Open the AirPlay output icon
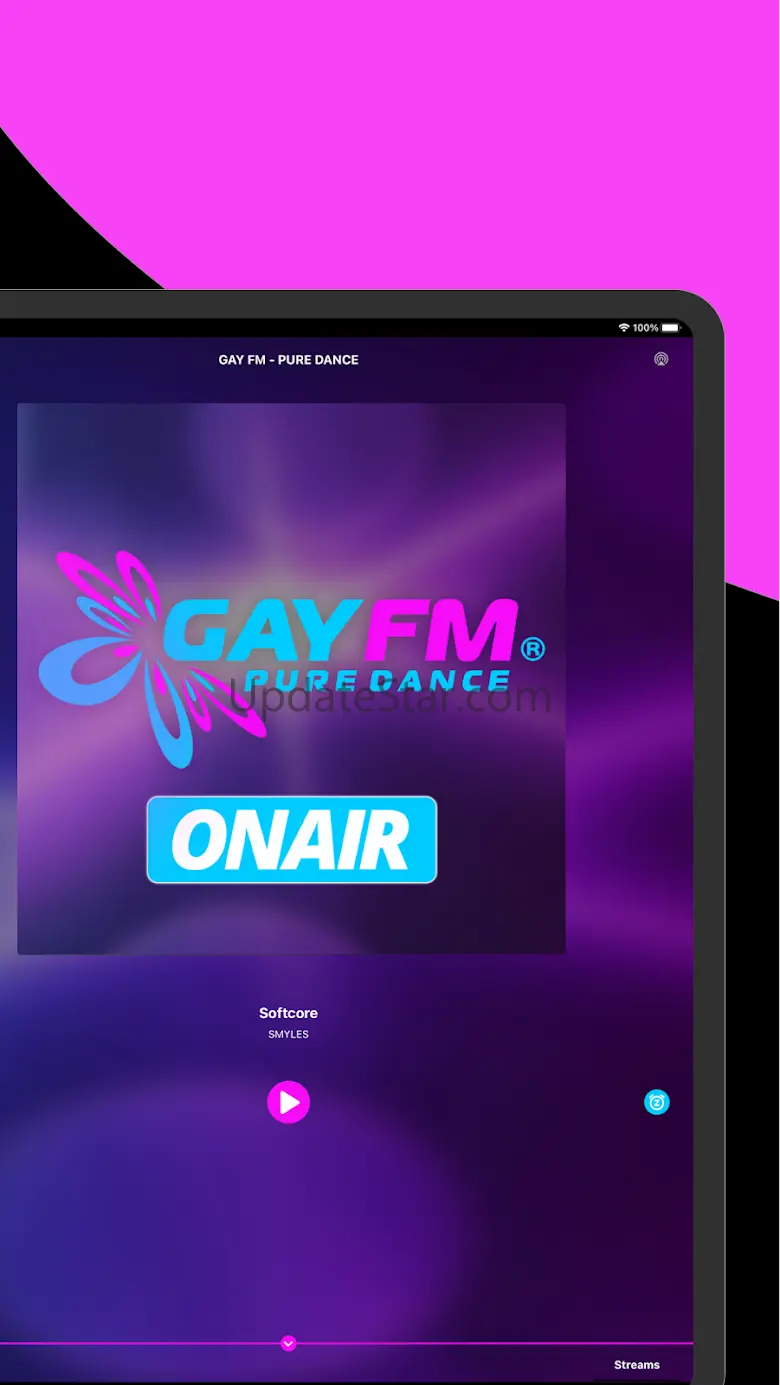 pyautogui.click(x=661, y=359)
